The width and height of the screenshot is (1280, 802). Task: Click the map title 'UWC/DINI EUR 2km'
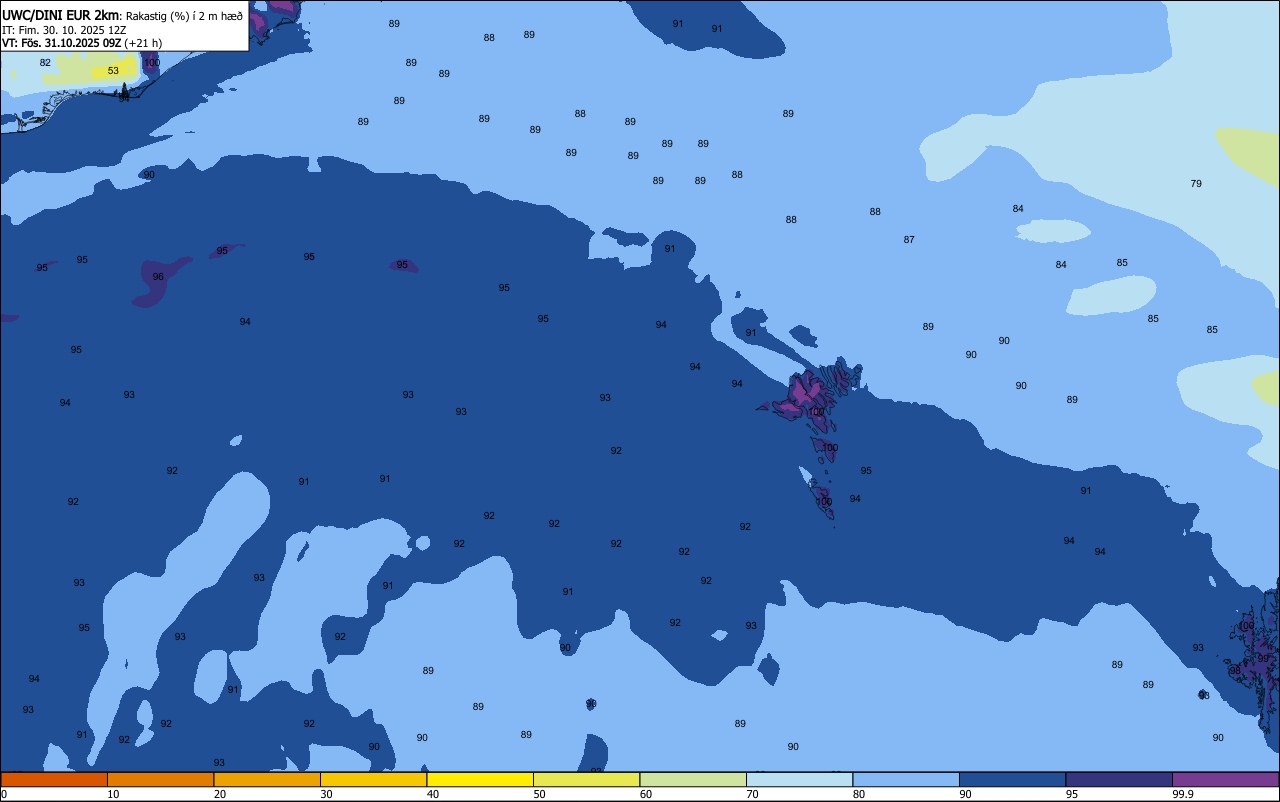point(60,15)
